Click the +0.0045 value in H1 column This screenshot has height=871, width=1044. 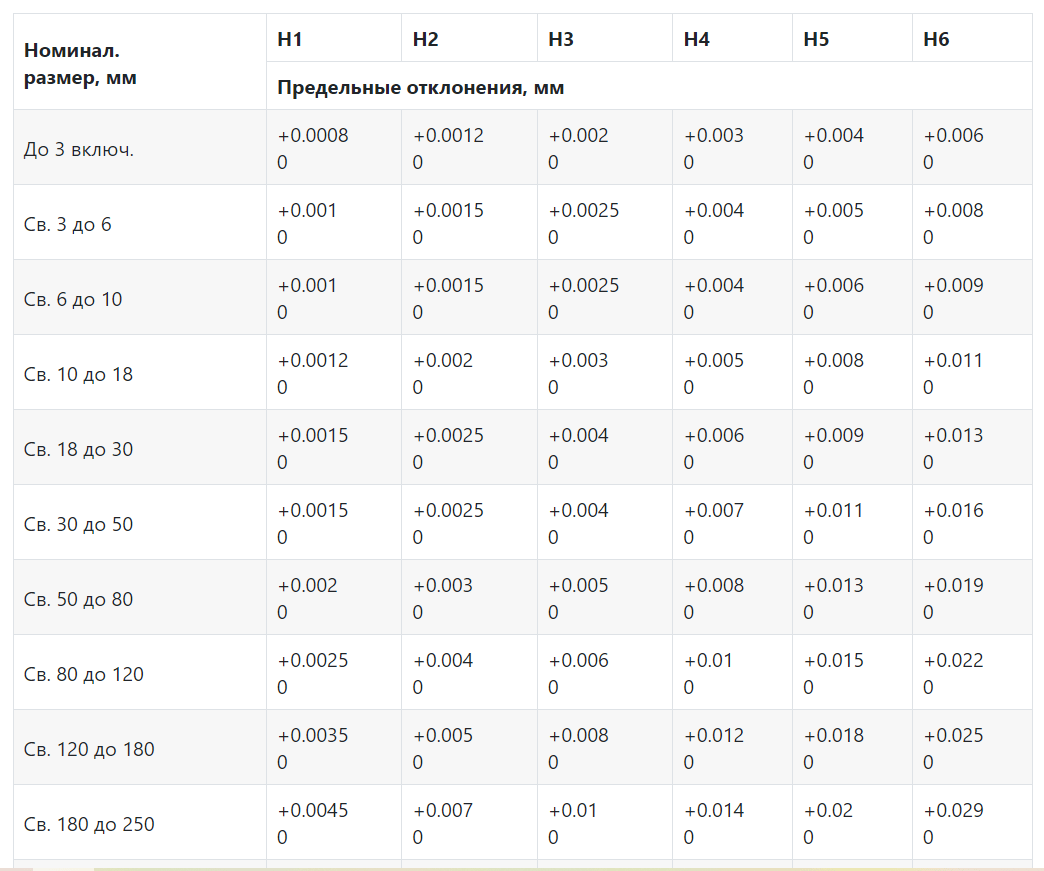pos(313,811)
